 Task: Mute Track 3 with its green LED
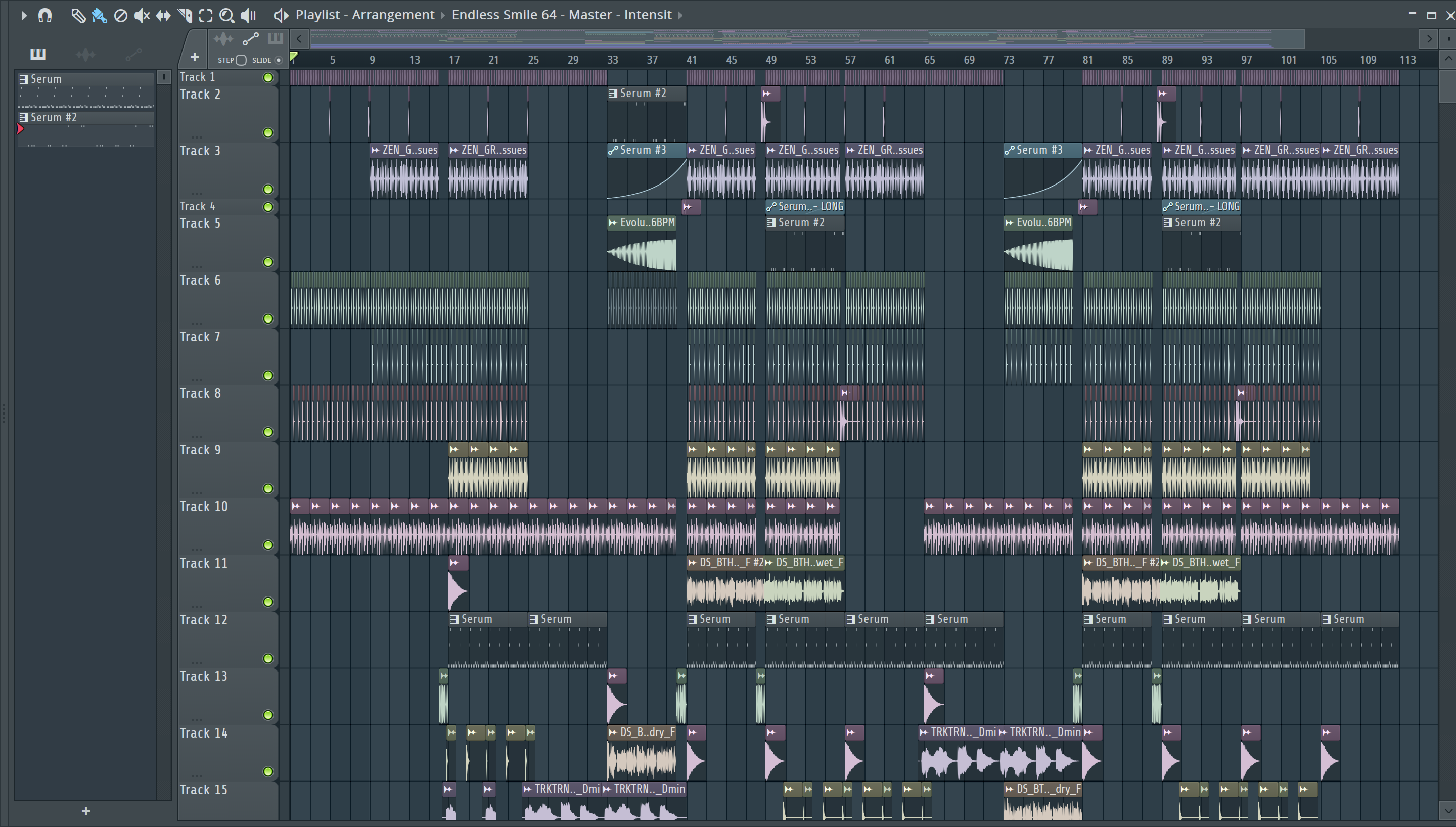(x=268, y=189)
